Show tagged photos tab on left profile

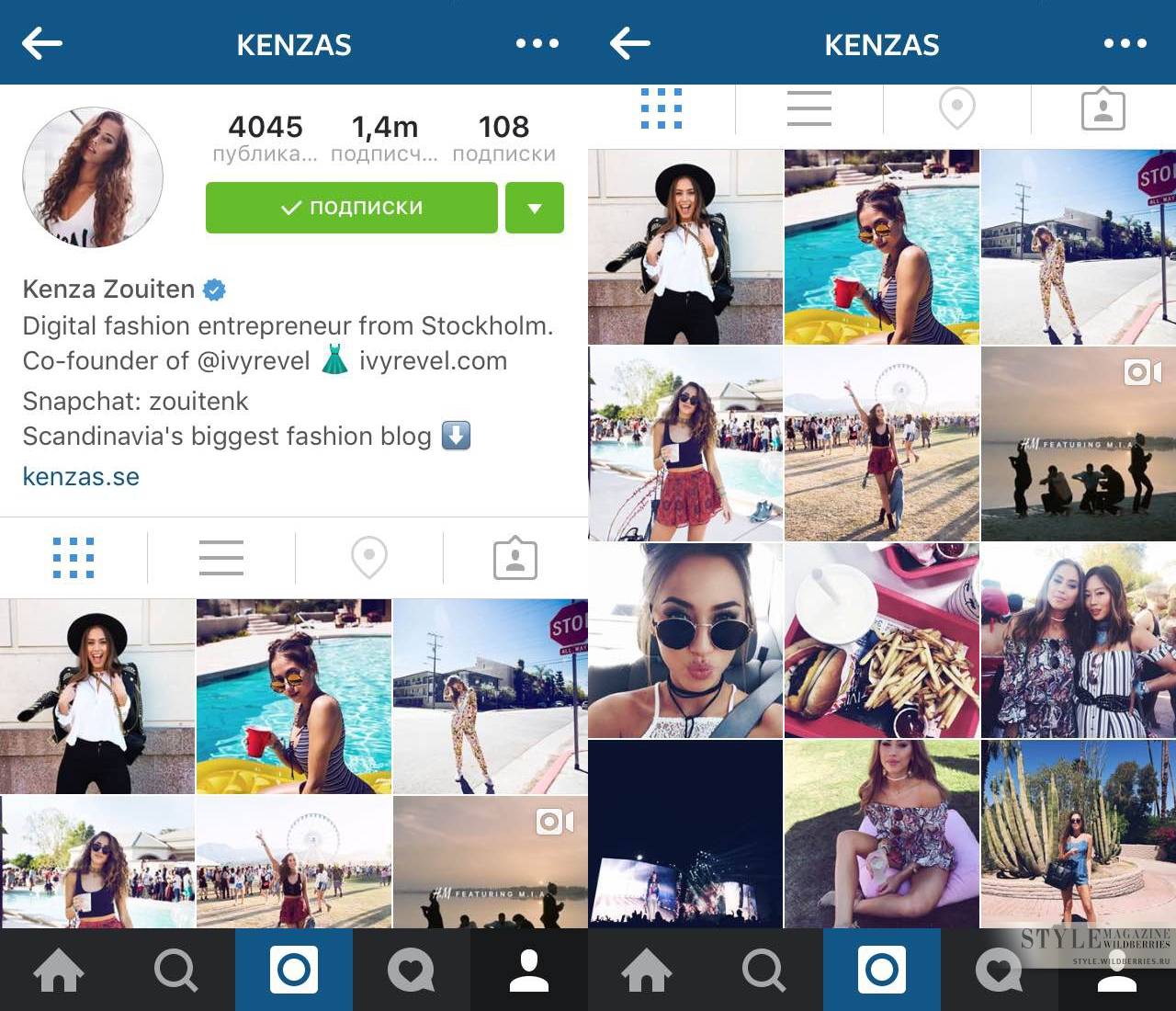(515, 558)
